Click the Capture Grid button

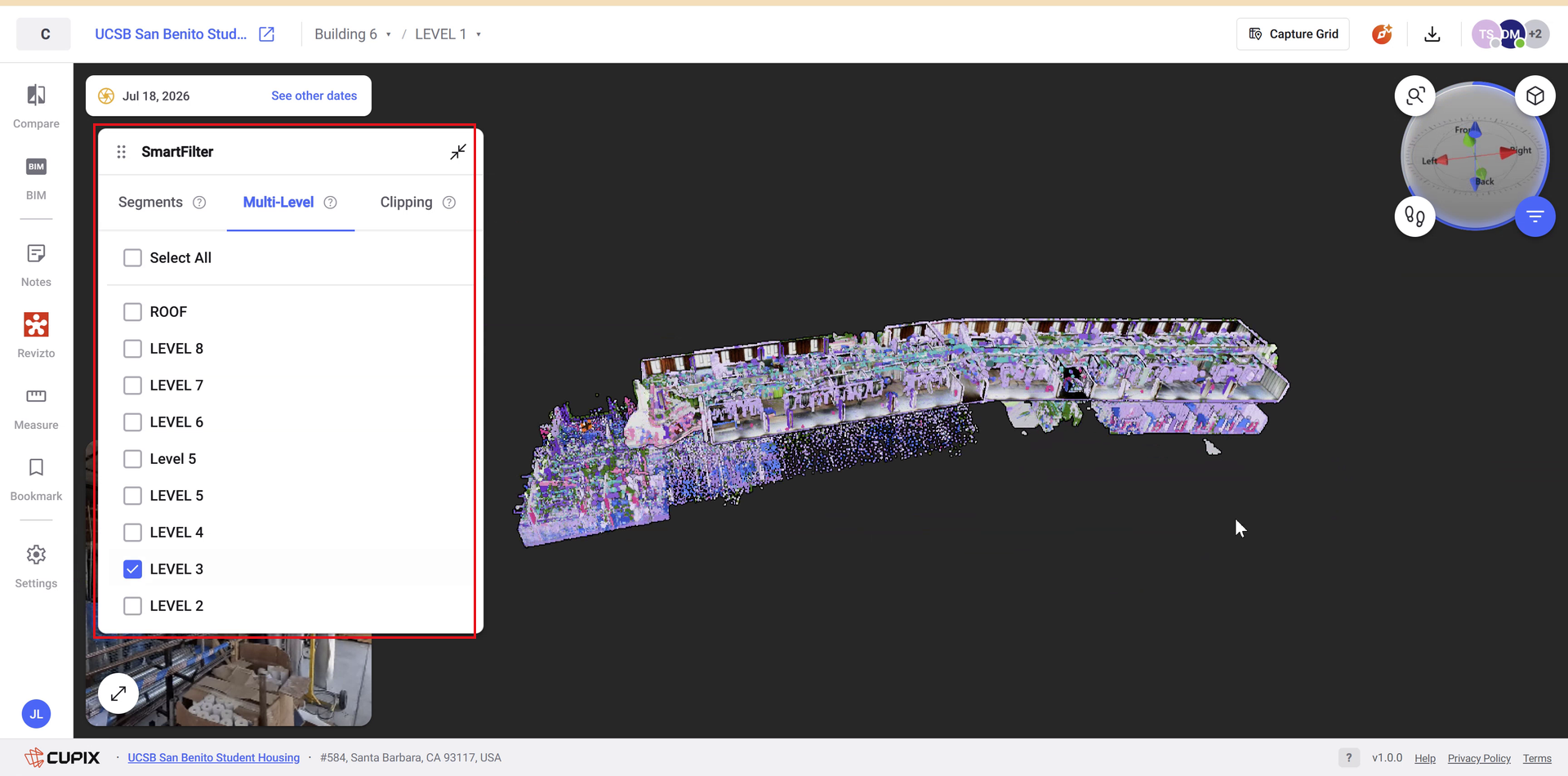pyautogui.click(x=1293, y=34)
